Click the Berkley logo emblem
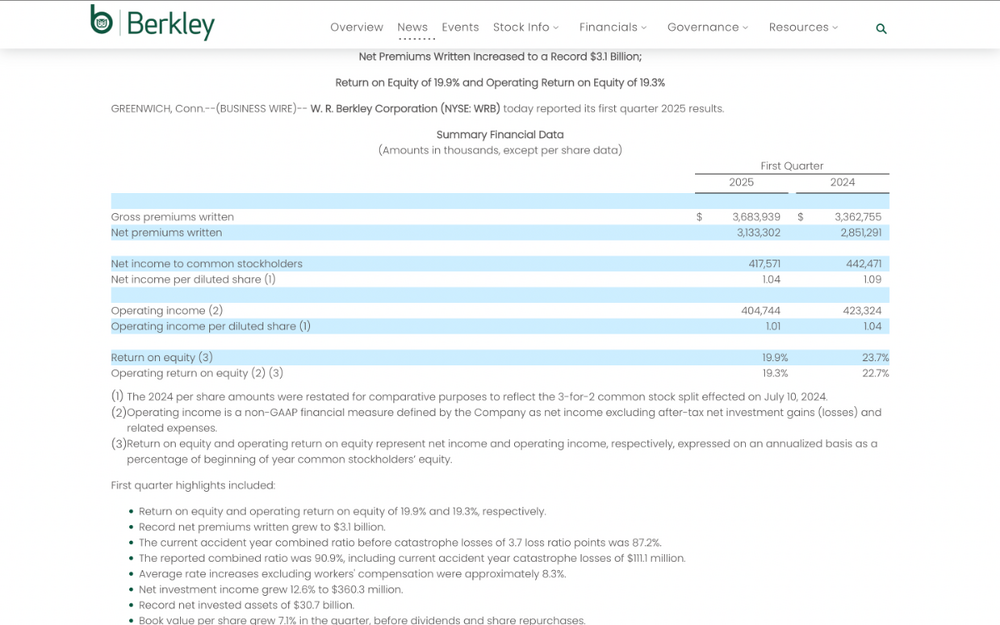This screenshot has width=1000, height=625. click(101, 19)
